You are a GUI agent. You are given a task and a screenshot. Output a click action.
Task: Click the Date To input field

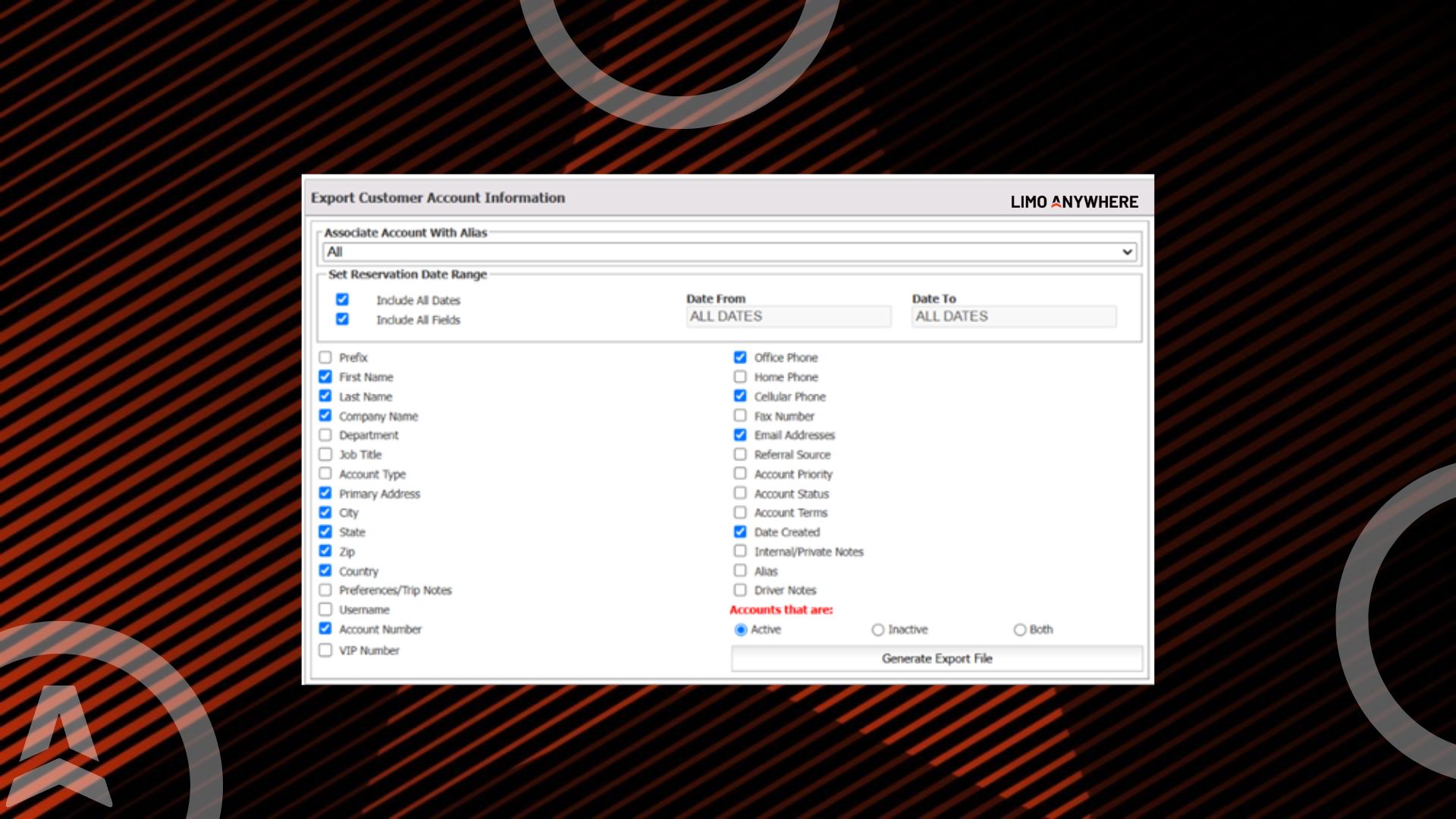point(1014,317)
